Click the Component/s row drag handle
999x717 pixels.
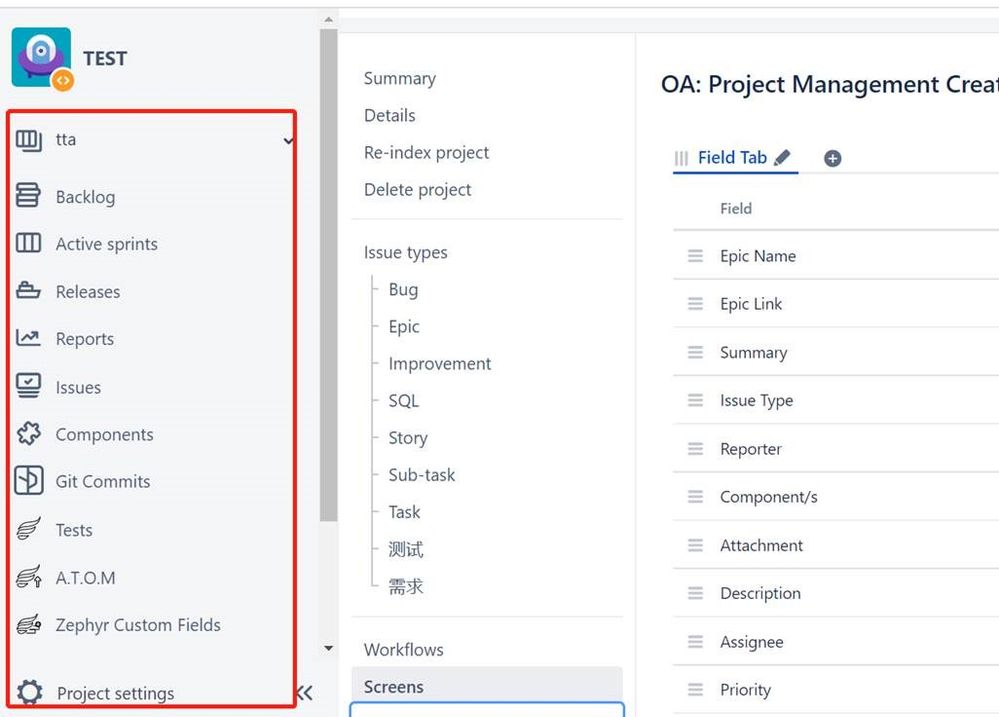[x=695, y=496]
